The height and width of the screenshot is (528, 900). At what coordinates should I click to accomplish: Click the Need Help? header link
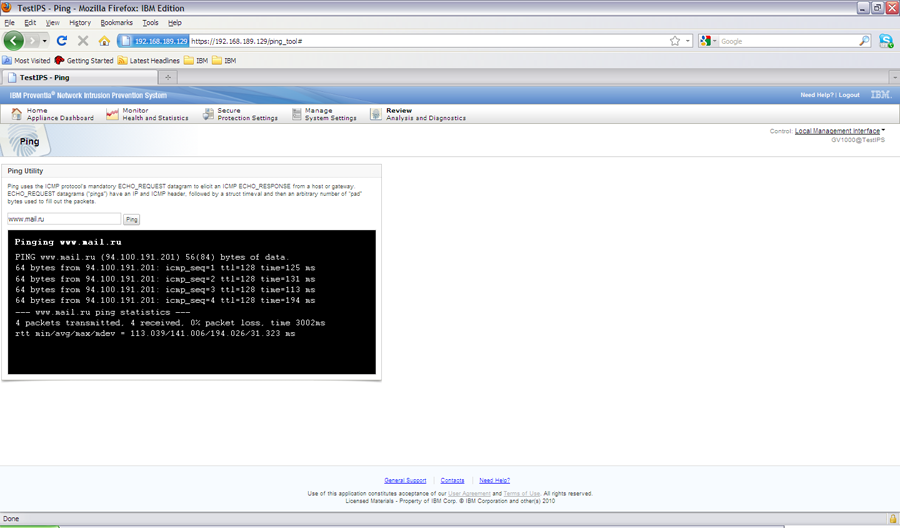(x=817, y=95)
